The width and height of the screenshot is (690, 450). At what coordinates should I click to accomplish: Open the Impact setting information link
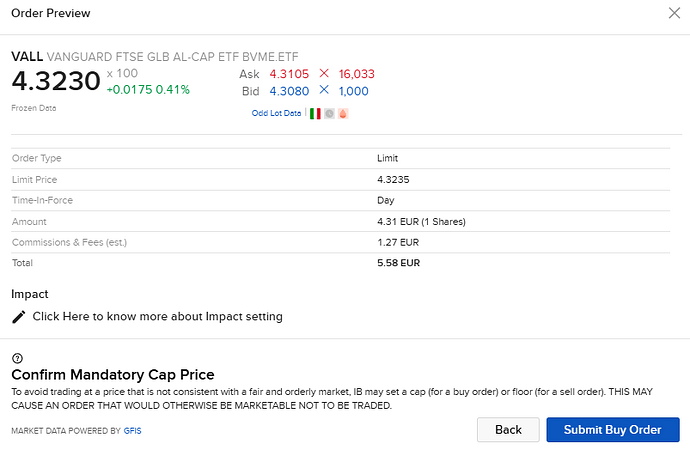[158, 316]
